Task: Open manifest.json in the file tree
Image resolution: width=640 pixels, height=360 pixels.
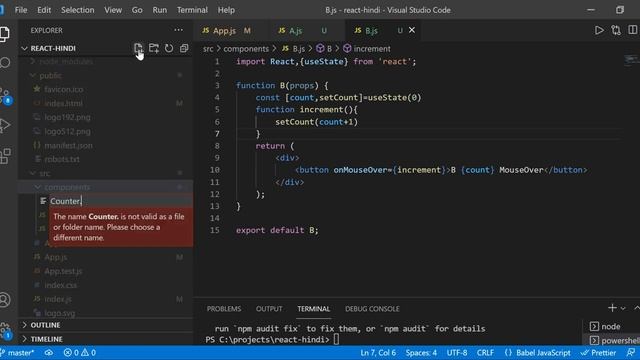Action: [68, 145]
